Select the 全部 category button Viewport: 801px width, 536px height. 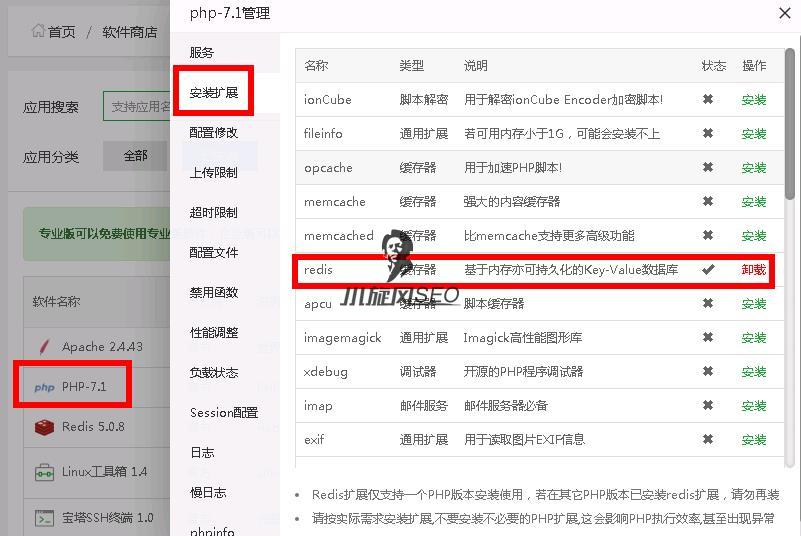(135, 156)
